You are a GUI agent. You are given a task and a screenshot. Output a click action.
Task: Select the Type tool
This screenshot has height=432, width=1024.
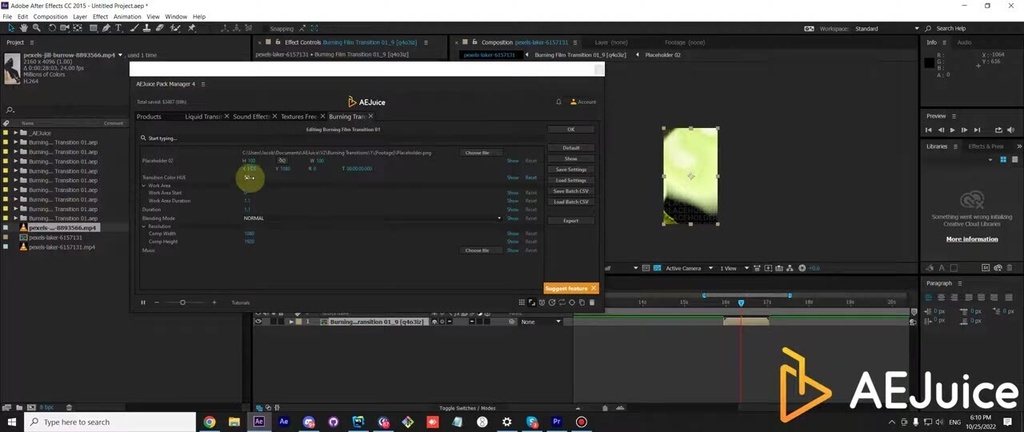click(x=118, y=28)
